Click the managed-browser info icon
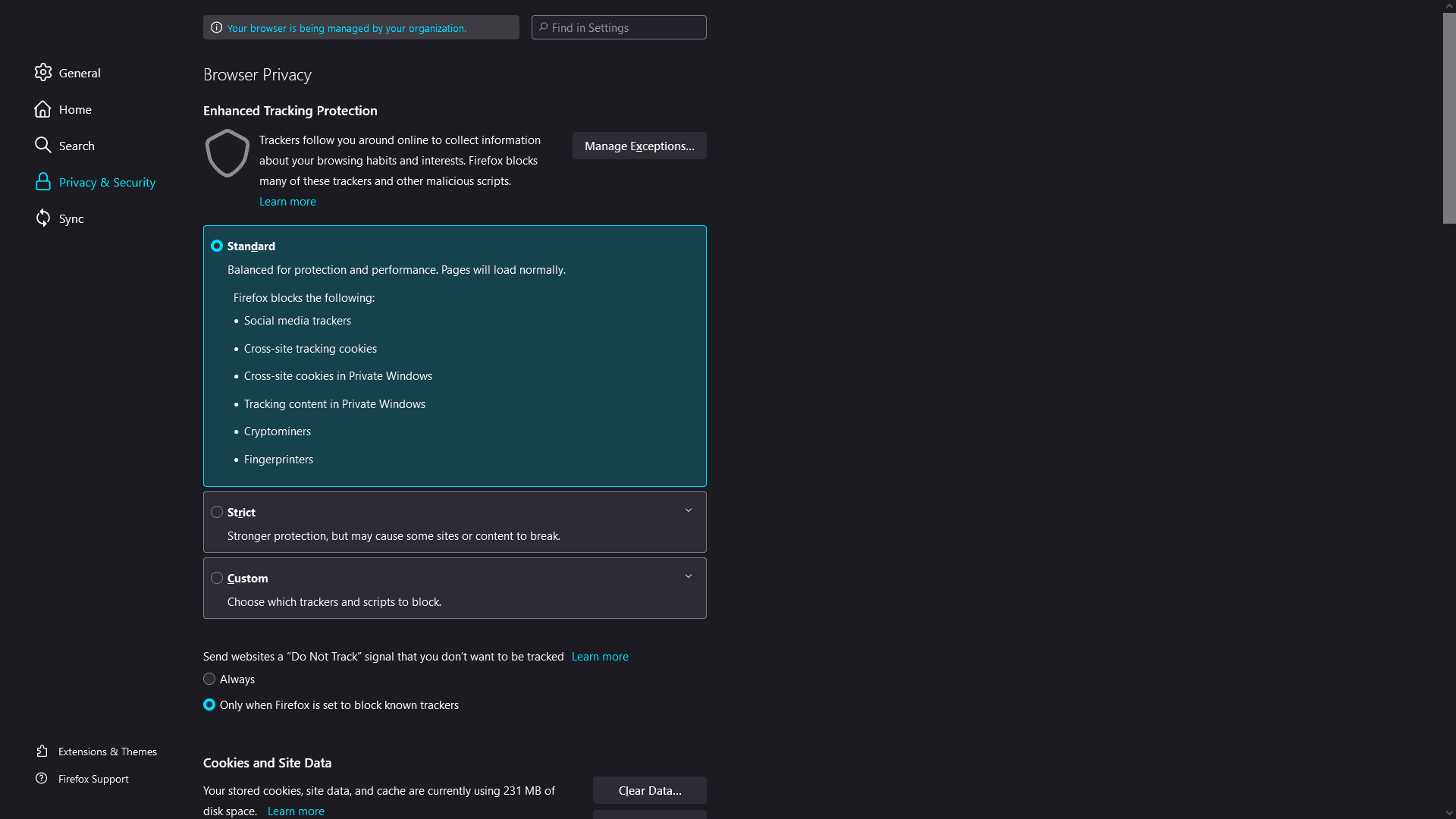The image size is (1456, 819). [216, 27]
